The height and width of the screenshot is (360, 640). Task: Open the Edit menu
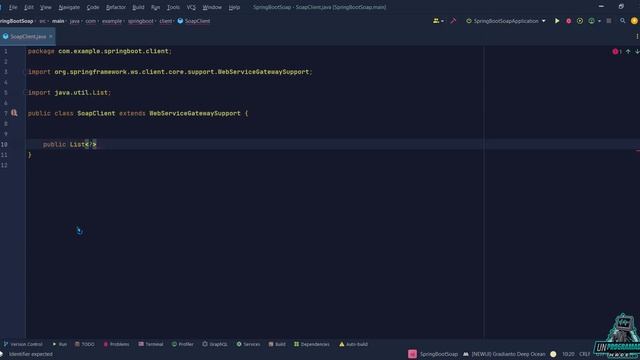(x=29, y=7)
